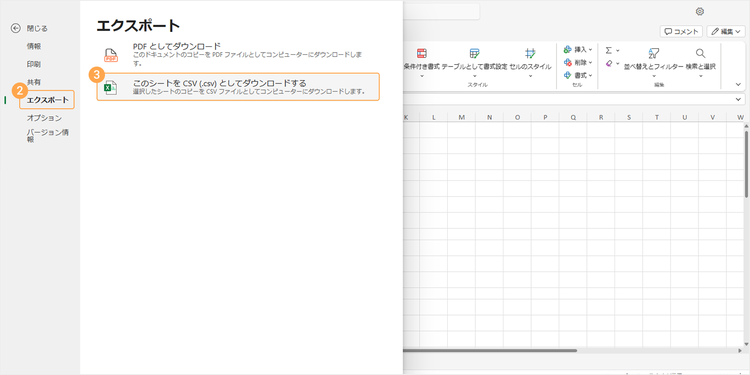Open the 共有 page in the sidebar

coord(33,82)
